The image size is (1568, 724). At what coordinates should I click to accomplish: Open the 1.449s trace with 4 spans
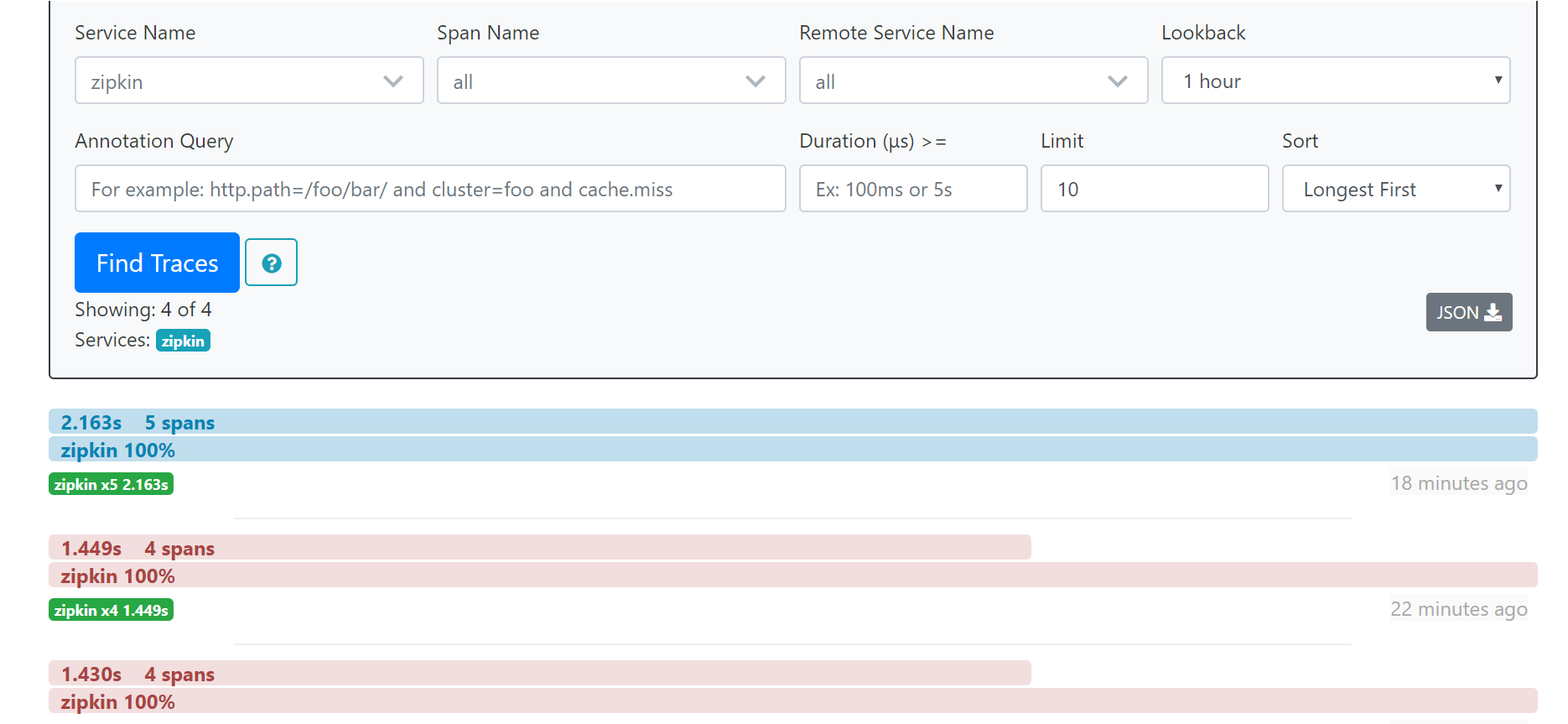pyautogui.click(x=138, y=548)
